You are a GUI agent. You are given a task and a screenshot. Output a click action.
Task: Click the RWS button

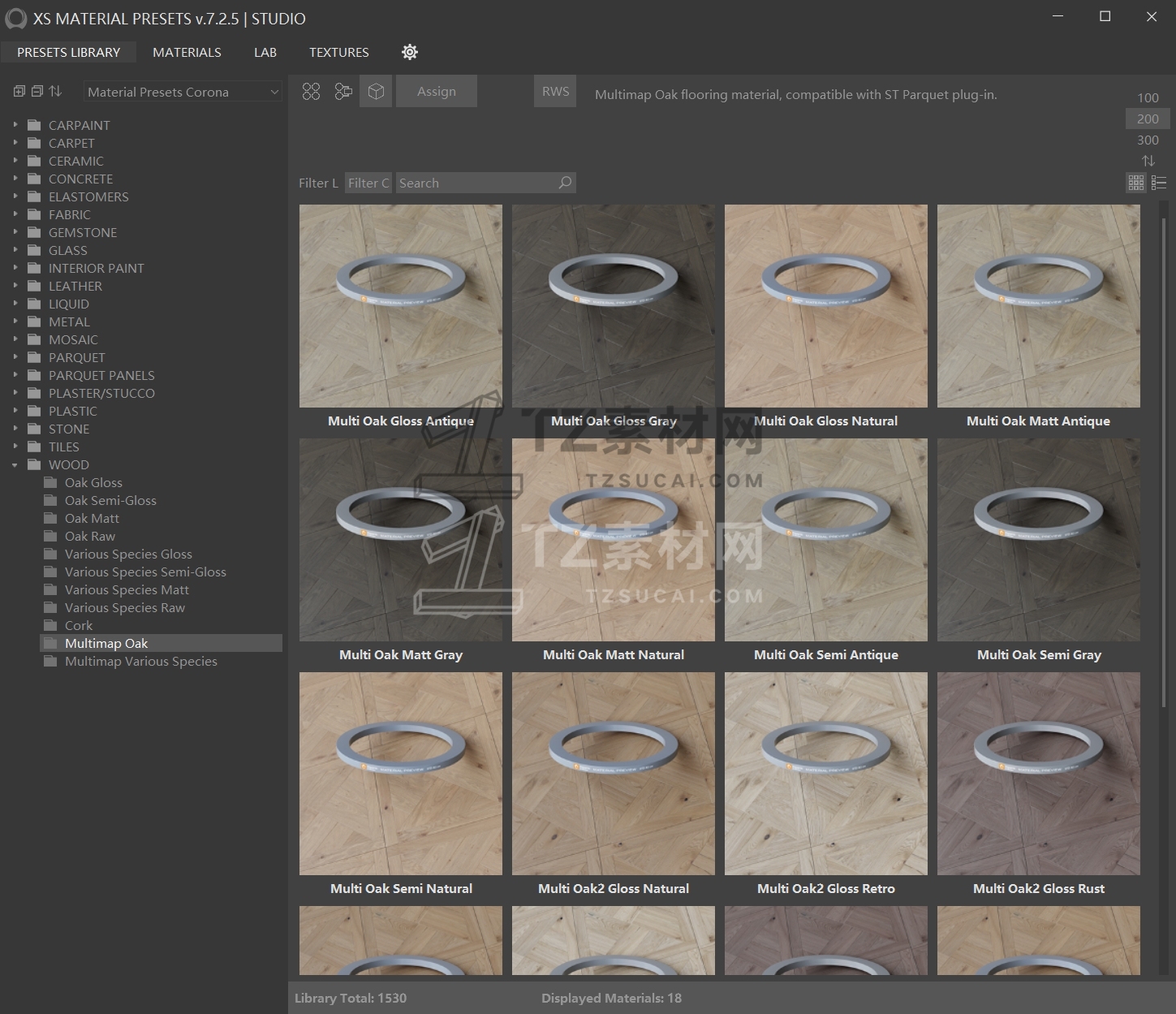pos(555,92)
